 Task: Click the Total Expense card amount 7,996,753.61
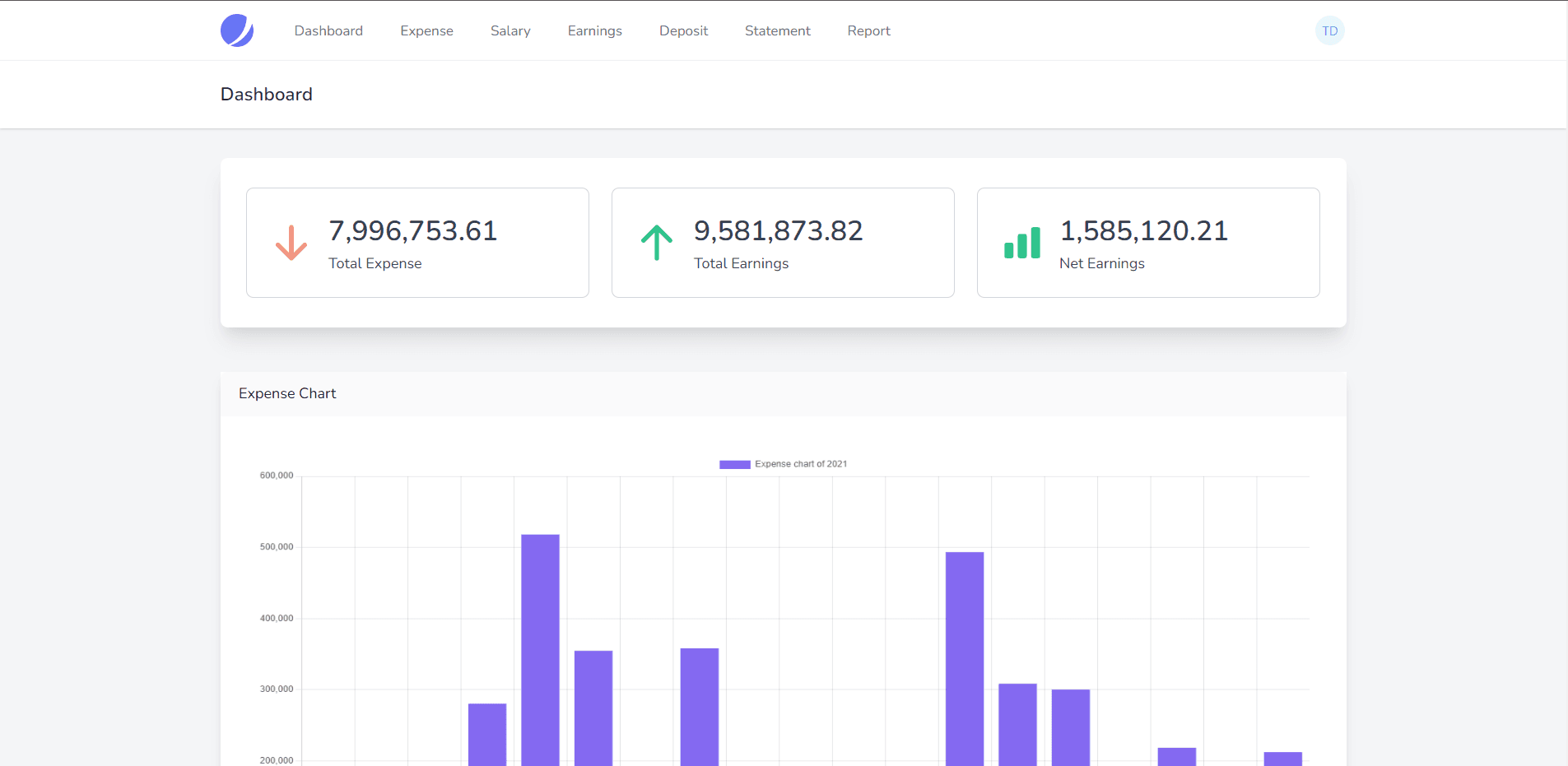[412, 231]
